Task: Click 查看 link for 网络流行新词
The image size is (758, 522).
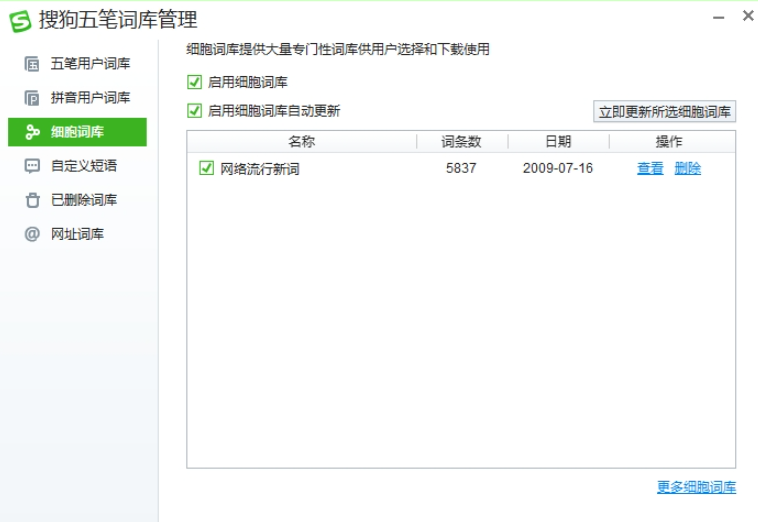Action: click(650, 168)
